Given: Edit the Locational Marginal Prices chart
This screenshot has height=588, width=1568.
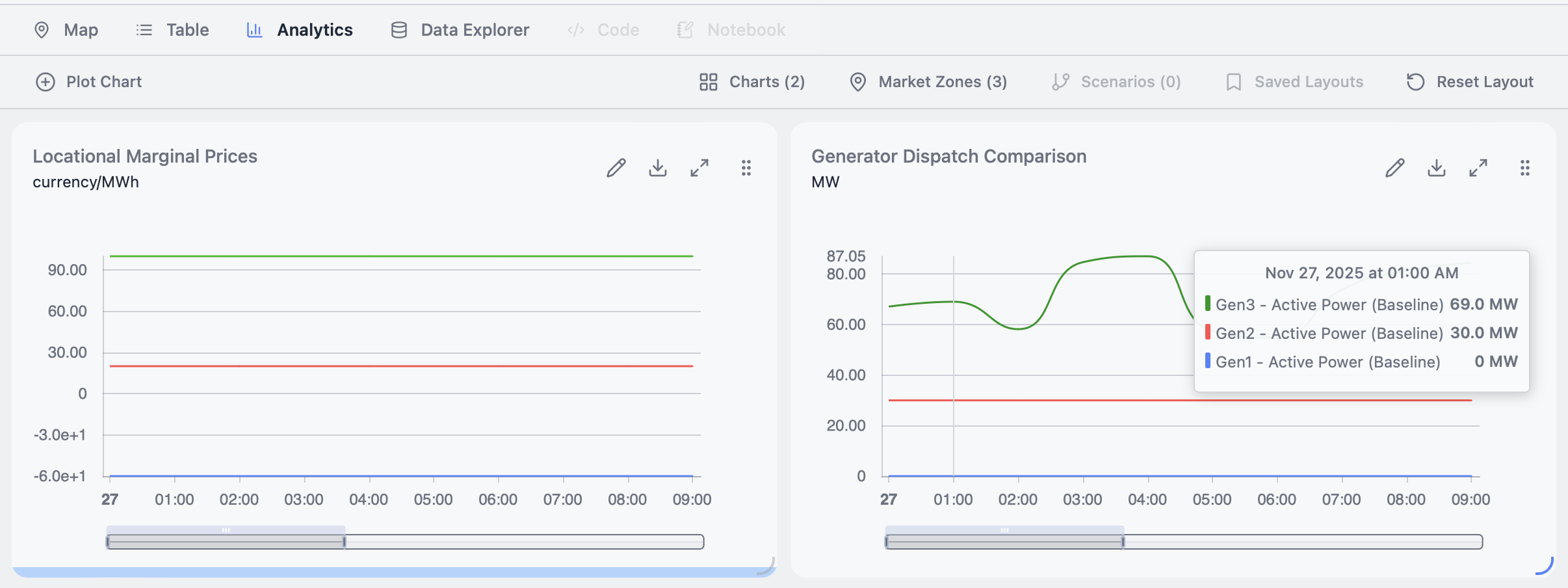Looking at the screenshot, I should (616, 168).
